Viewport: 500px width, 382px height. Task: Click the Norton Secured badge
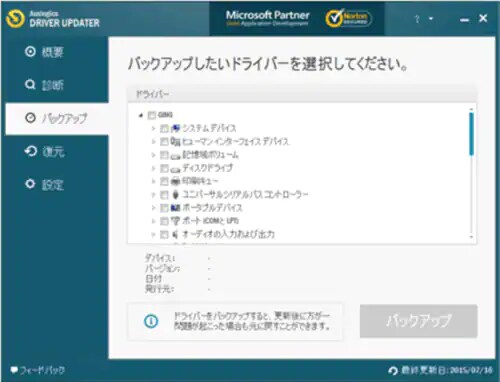(348, 18)
